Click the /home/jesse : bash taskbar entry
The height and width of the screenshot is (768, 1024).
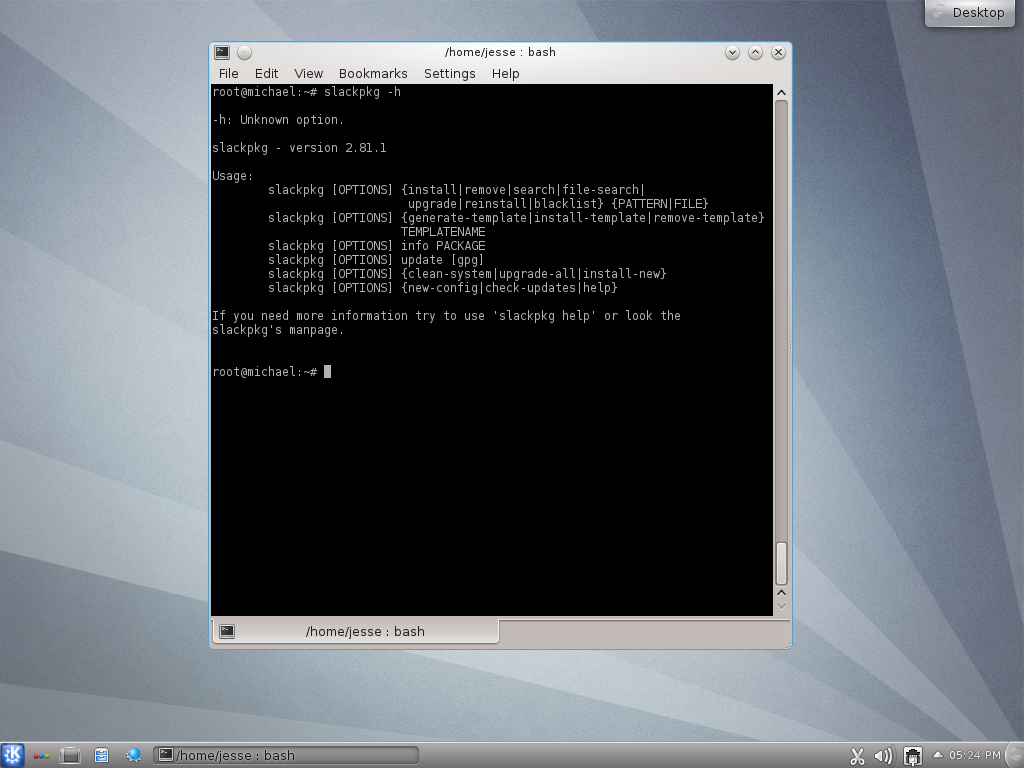coord(285,756)
